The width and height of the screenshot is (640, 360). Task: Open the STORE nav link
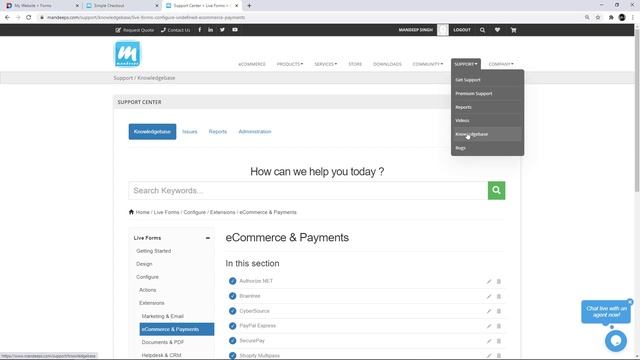(x=355, y=64)
